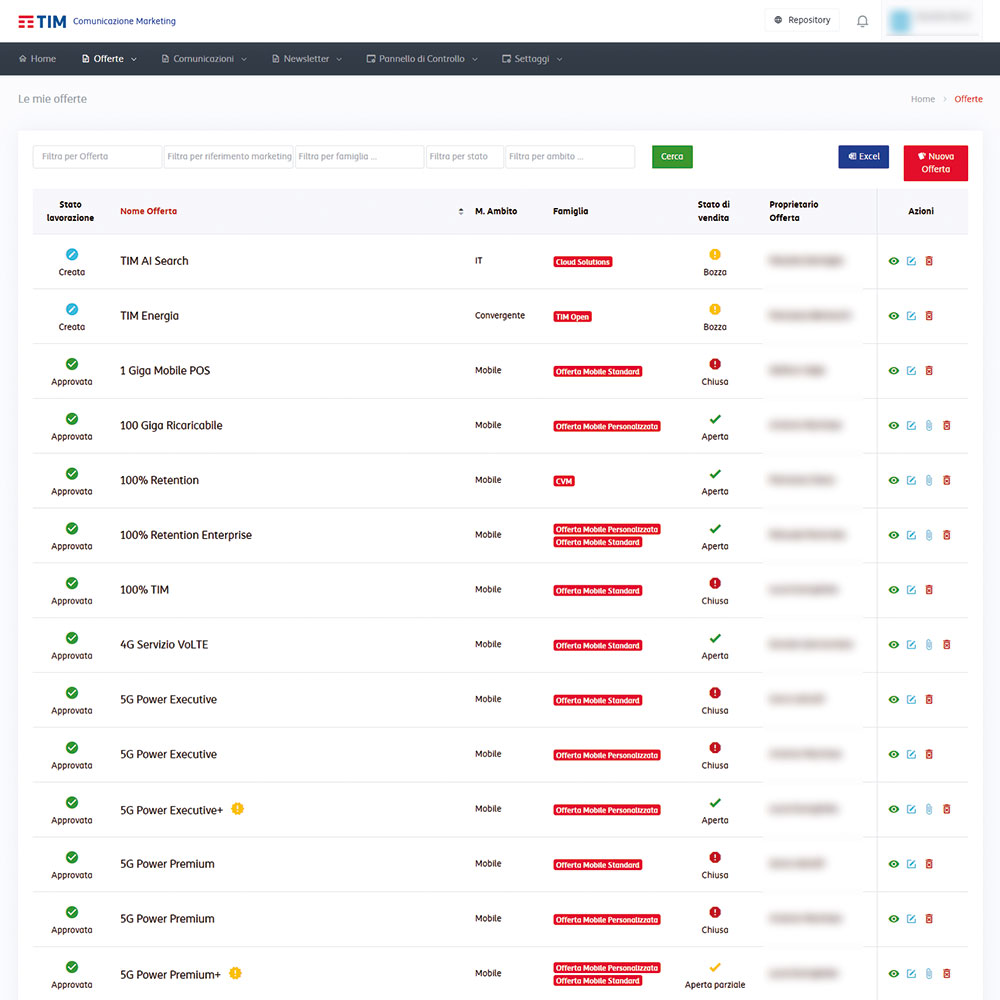Screen dimensions: 1000x1000
Task: Edit the TIM Energia offer
Action: [x=911, y=316]
